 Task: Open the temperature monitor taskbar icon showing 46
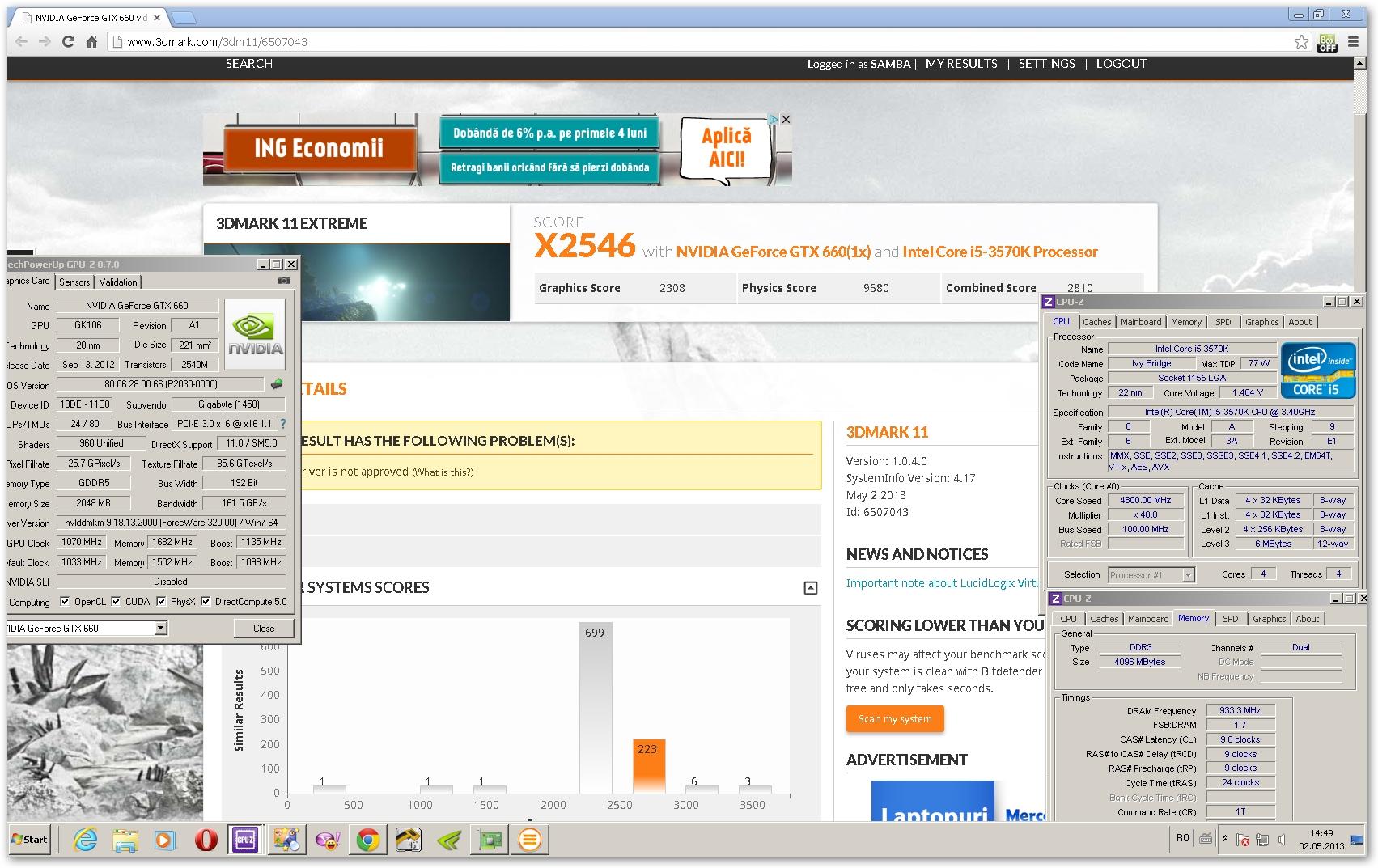pos(409,840)
